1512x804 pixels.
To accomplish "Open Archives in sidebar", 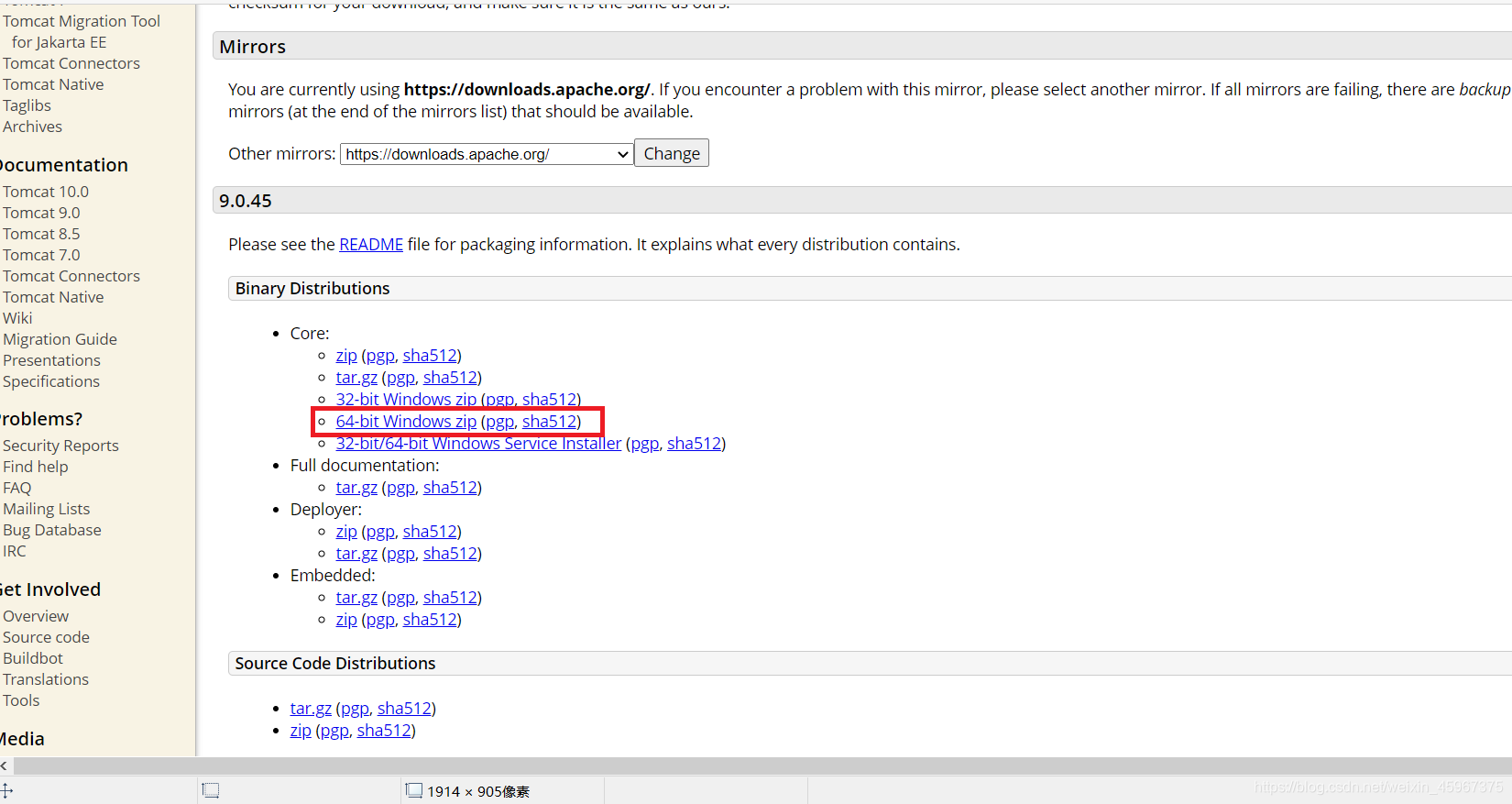I will (x=32, y=127).
